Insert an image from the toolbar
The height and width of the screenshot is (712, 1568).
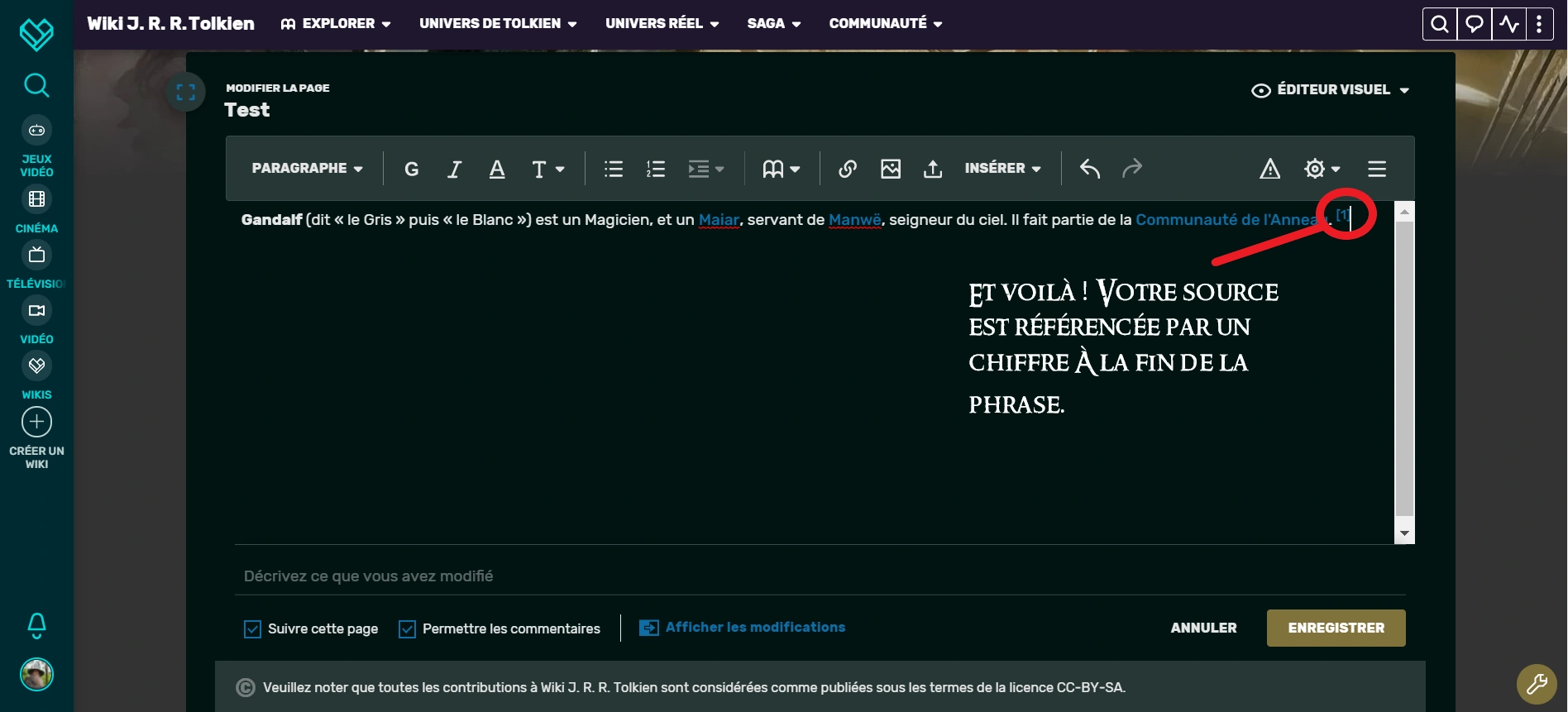[891, 169]
